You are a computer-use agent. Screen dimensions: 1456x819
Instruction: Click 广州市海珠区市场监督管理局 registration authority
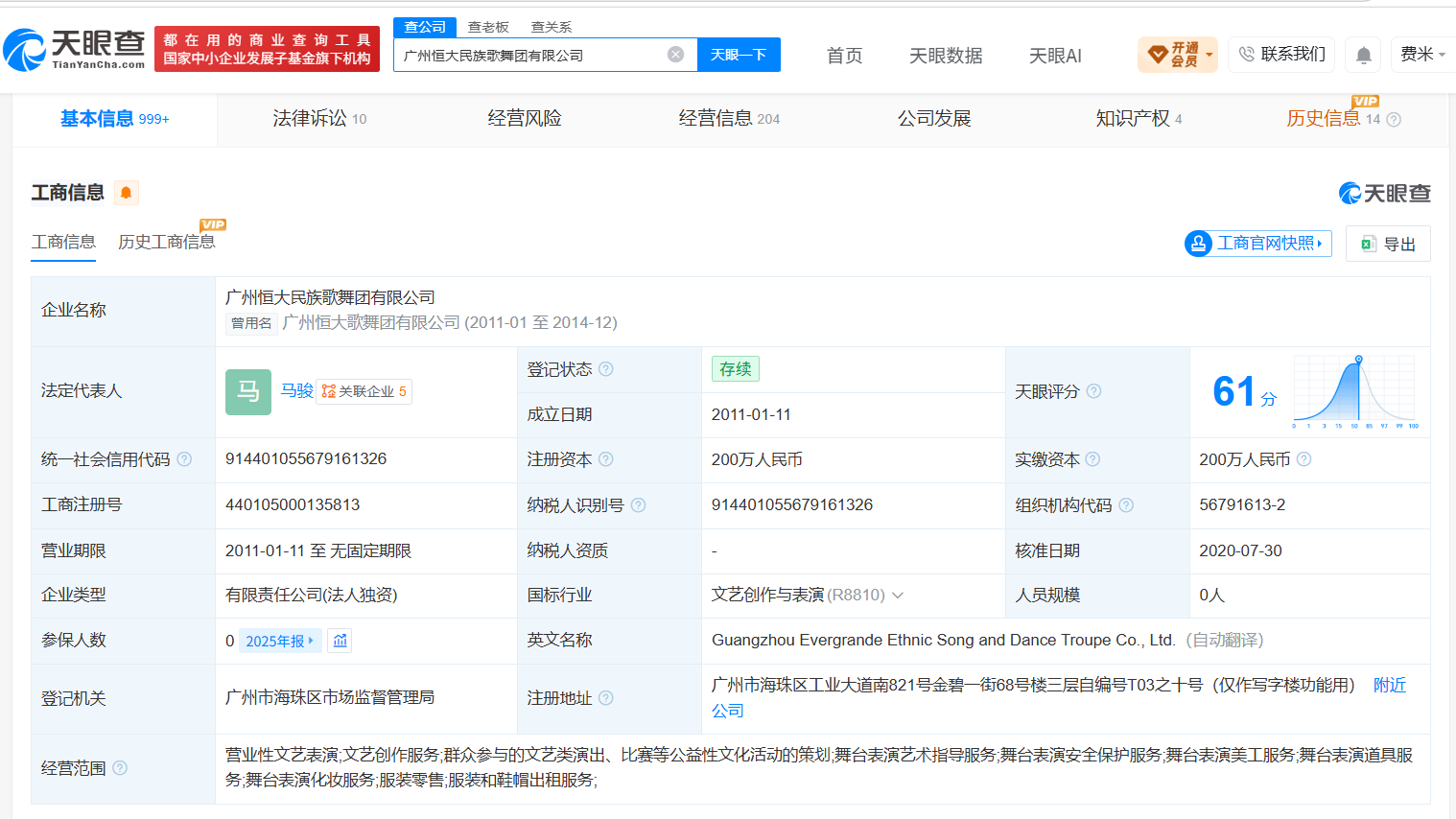(x=330, y=698)
